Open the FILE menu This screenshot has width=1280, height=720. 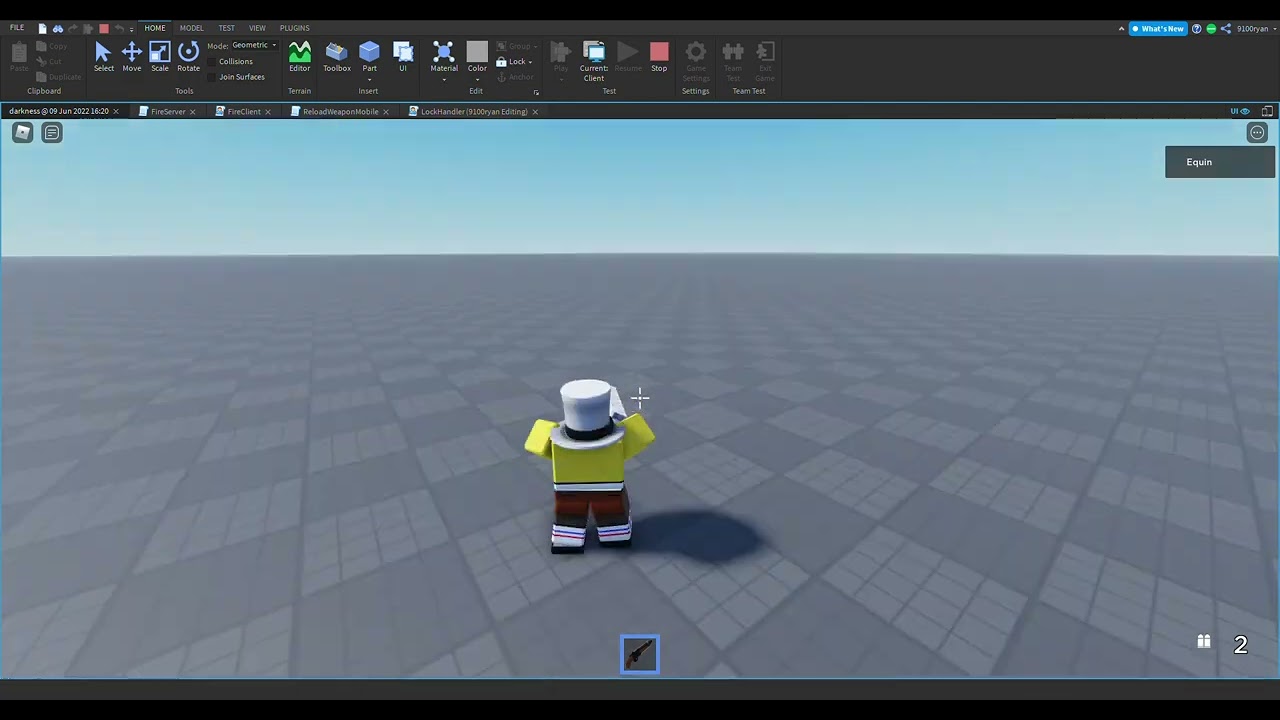tap(17, 28)
